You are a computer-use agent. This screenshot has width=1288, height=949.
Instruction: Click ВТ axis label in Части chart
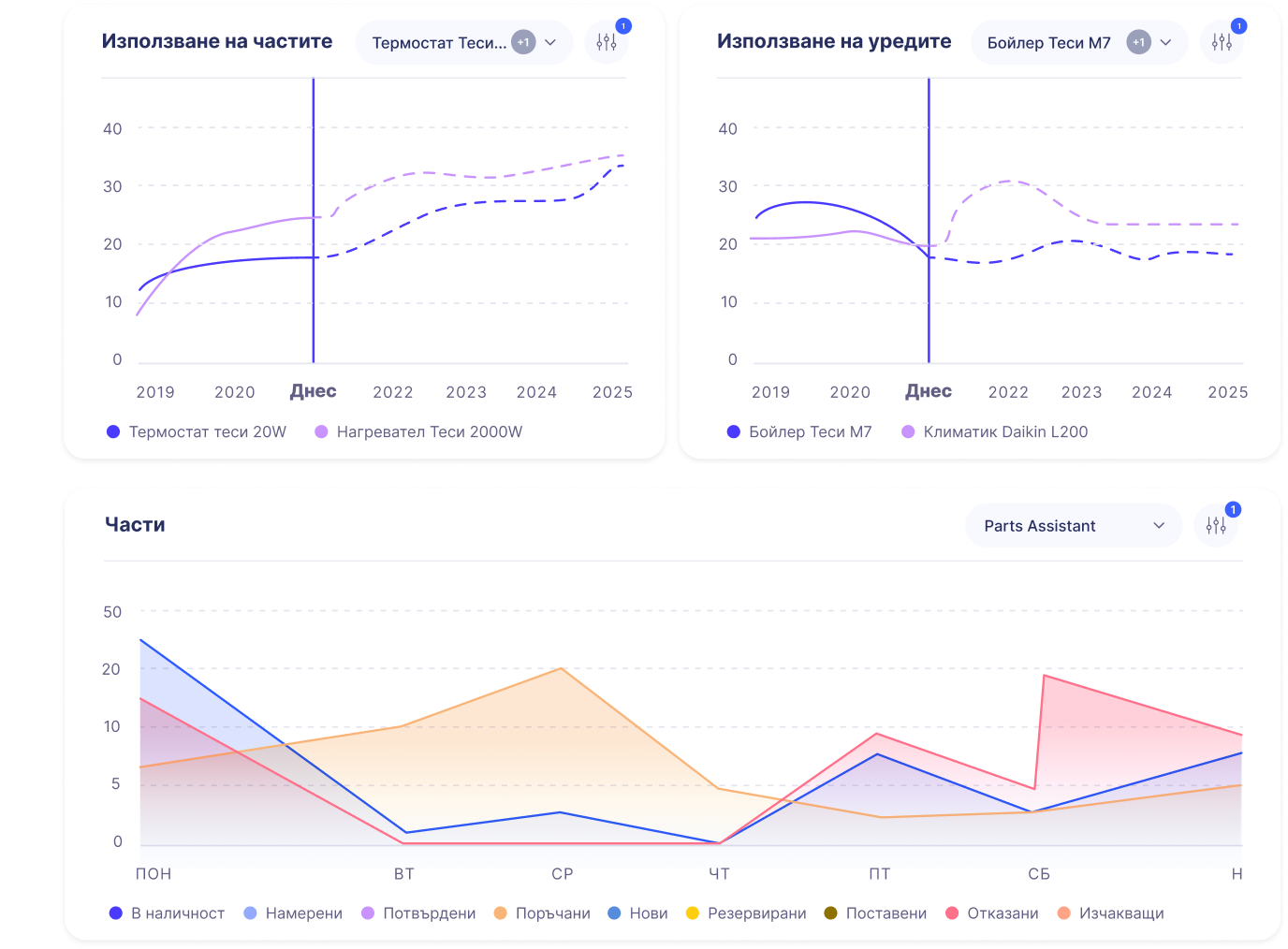tap(404, 874)
